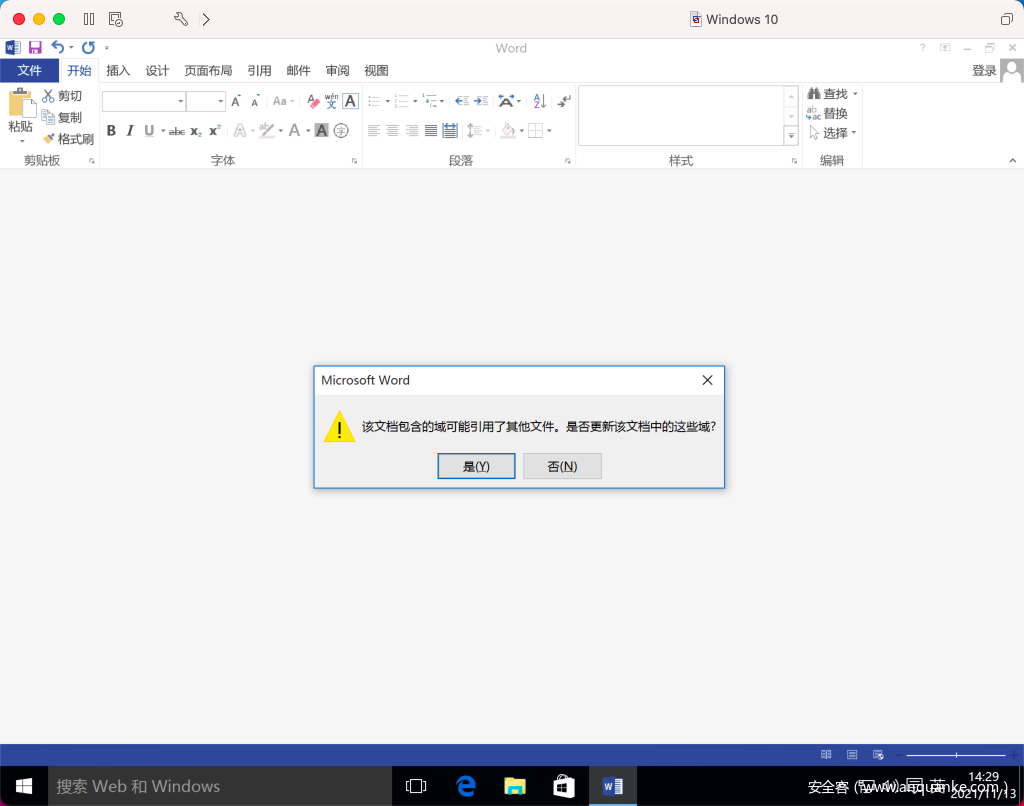Toggle Bold formatting button

coord(111,130)
